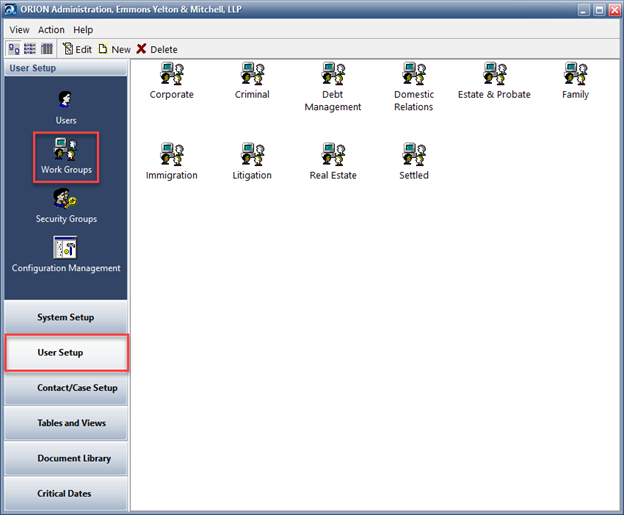The image size is (624, 515).
Task: Select the Criminal work group icon
Action: (x=252, y=74)
